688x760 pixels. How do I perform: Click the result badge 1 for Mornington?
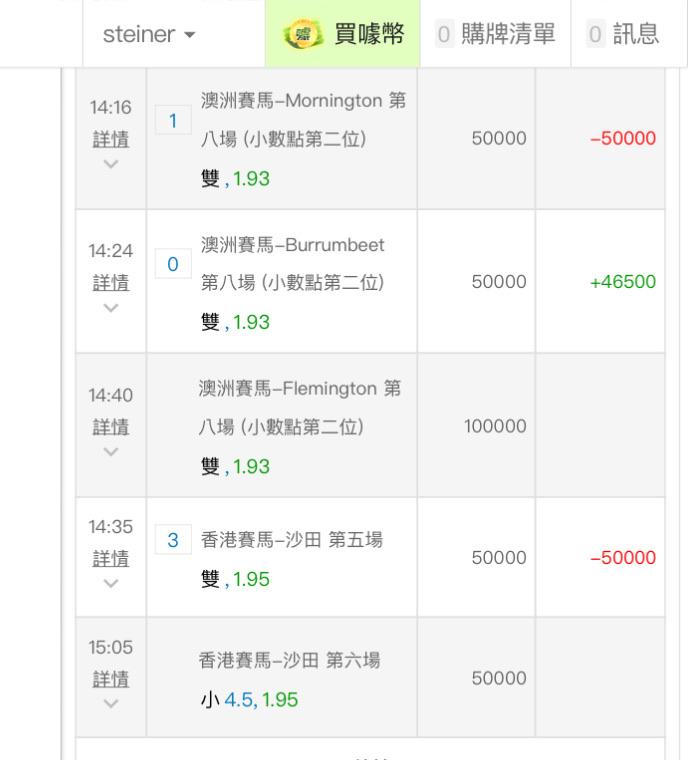[174, 121]
